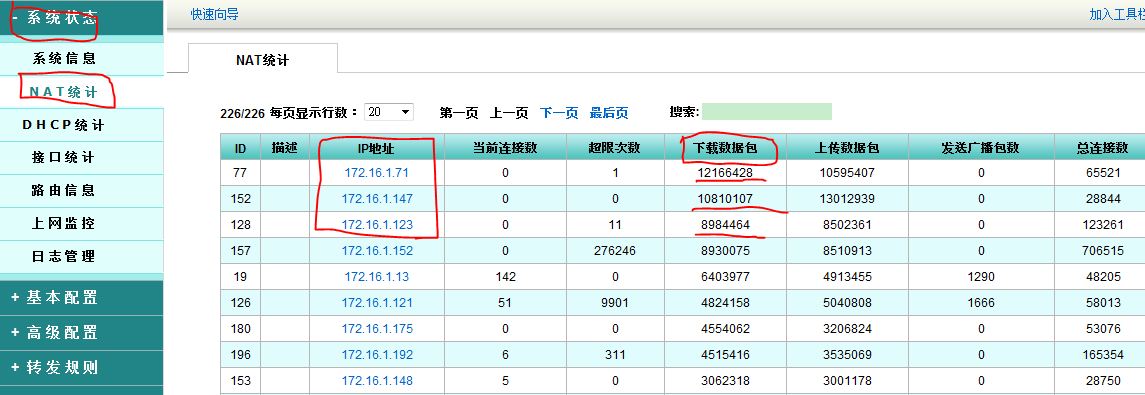Click the 加入工具栏 link
The width and height of the screenshot is (1145, 395).
1117,15
